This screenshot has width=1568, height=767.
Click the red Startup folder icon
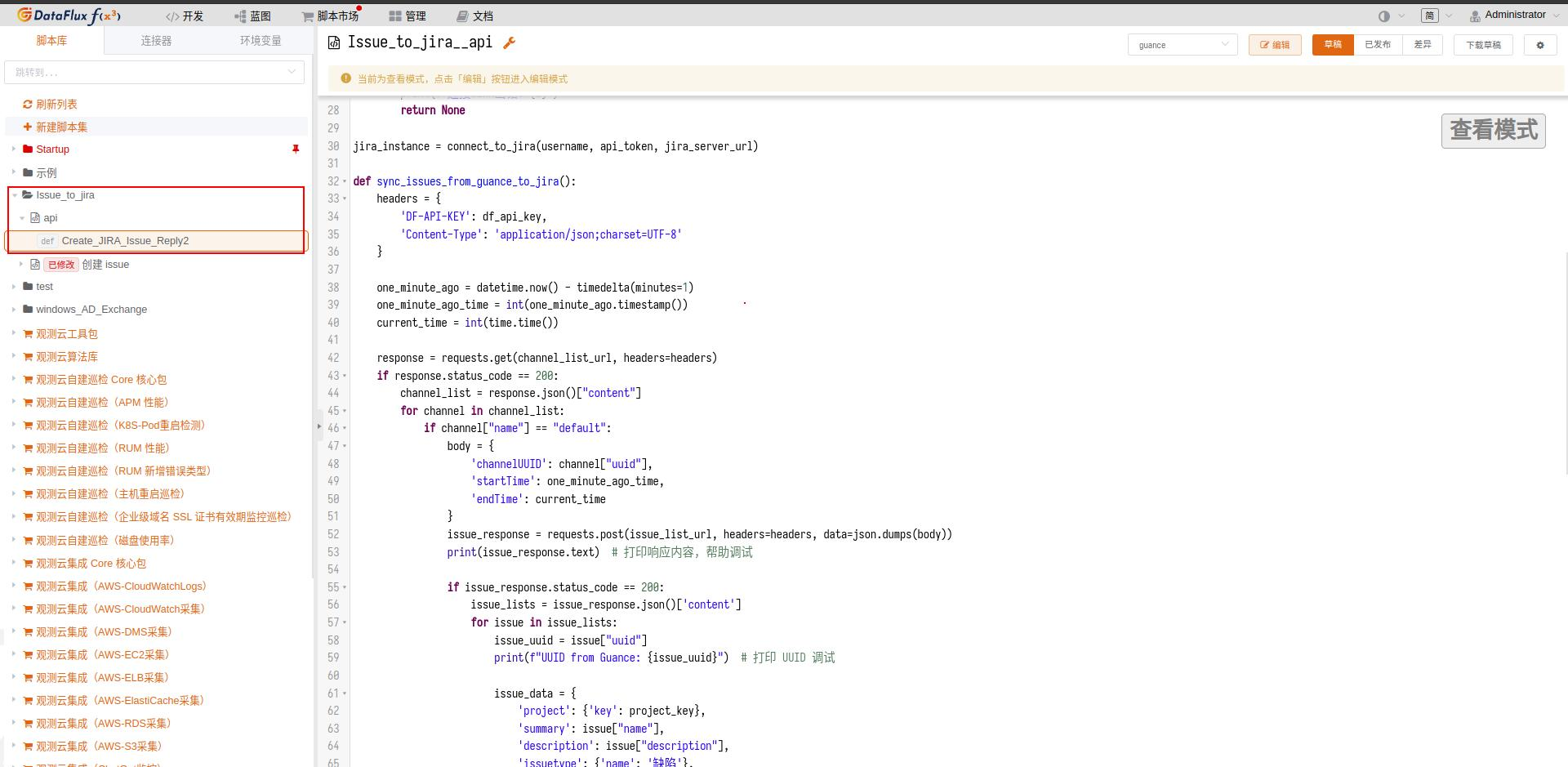[28, 149]
